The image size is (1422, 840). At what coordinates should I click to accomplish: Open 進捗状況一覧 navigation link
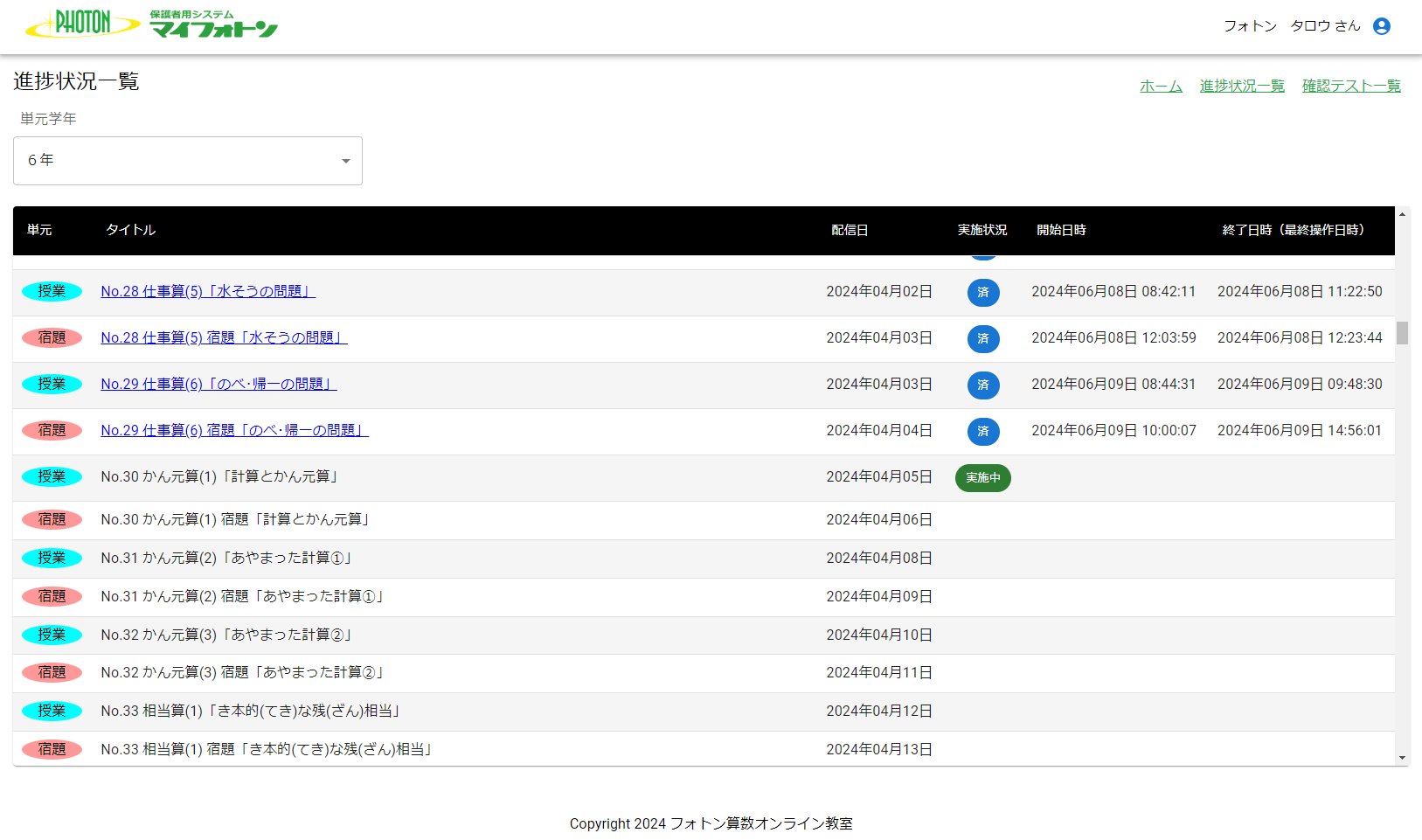[1242, 86]
